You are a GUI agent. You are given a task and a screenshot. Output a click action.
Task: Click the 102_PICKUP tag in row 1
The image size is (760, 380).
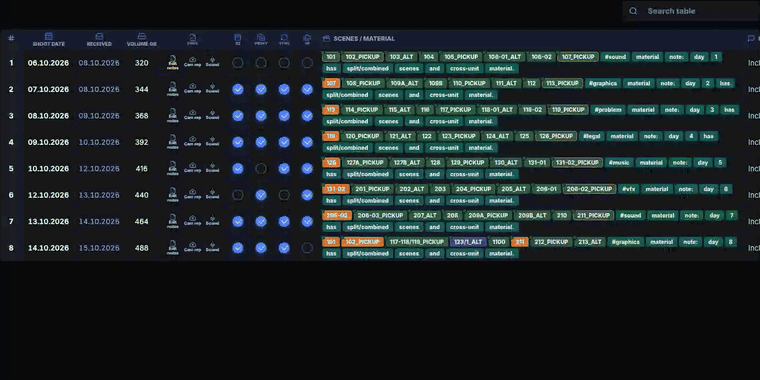click(362, 57)
